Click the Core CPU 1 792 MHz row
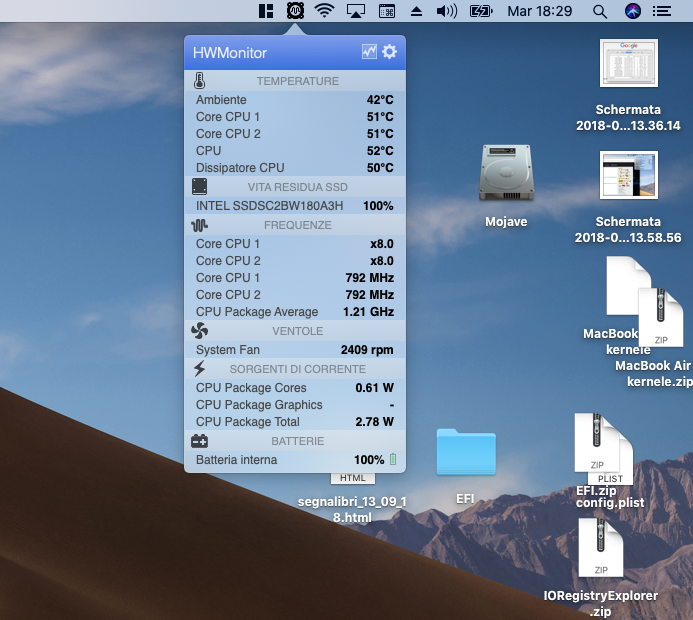 295,278
